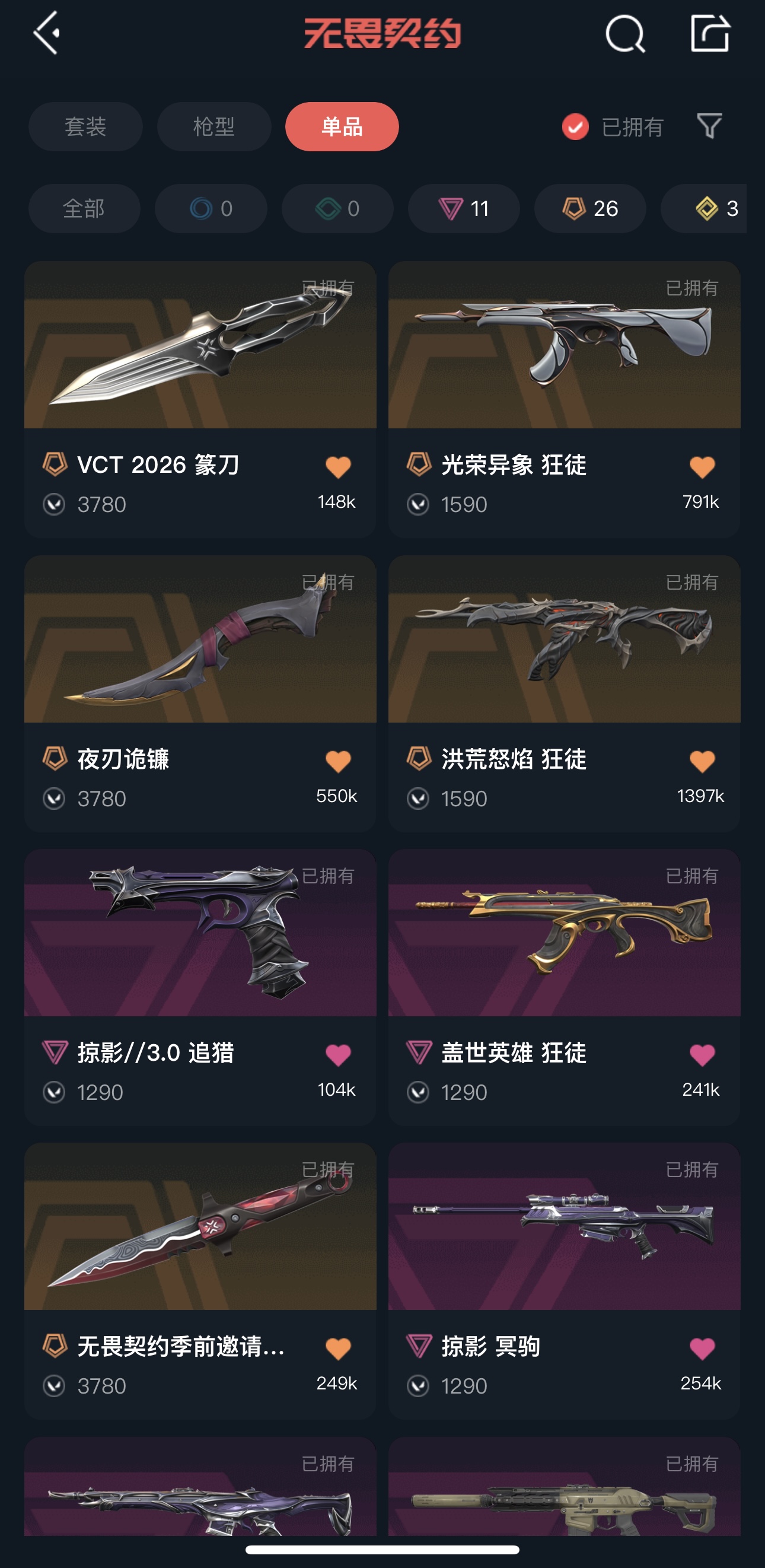Tap the share icon top right

[710, 33]
